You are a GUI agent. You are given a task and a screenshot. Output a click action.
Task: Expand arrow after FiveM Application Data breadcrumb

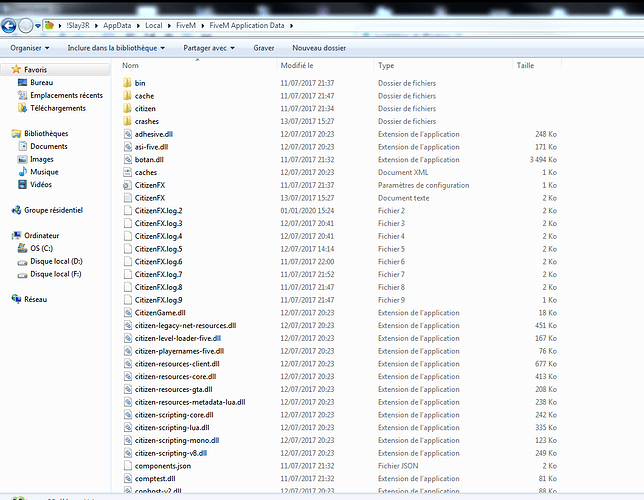coord(291,26)
